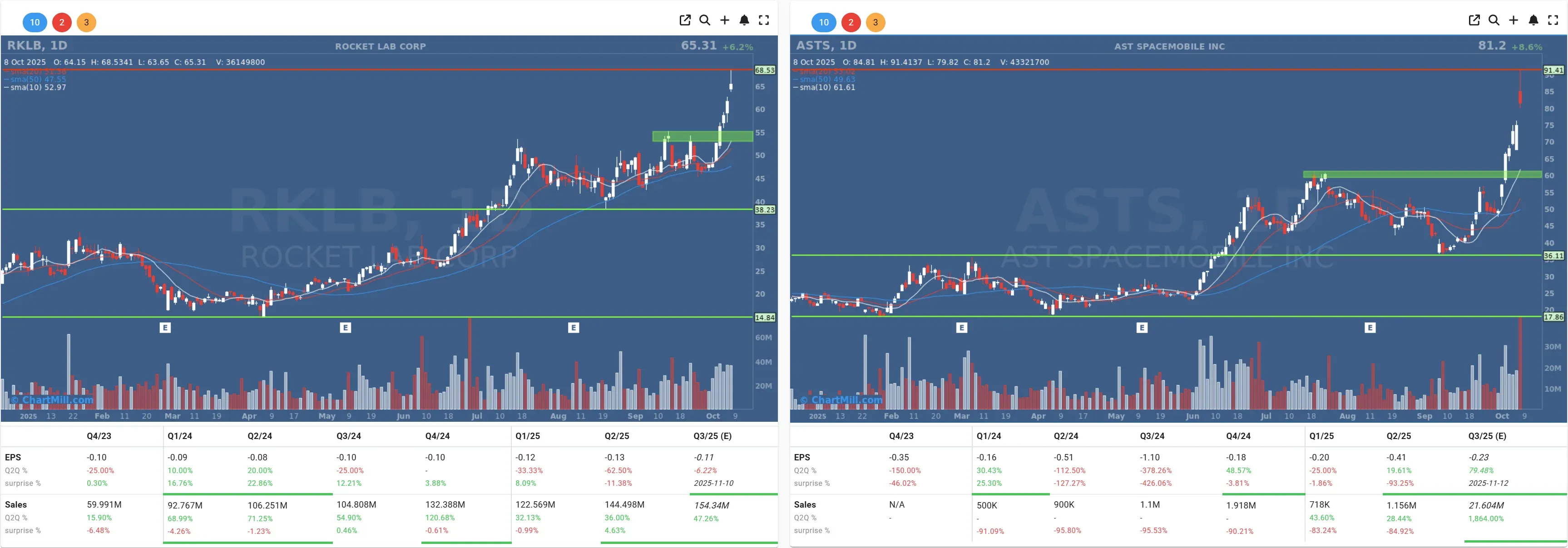Click the red 2 badge above RKLB
Screen dimensions: 1568x548
[61, 23]
